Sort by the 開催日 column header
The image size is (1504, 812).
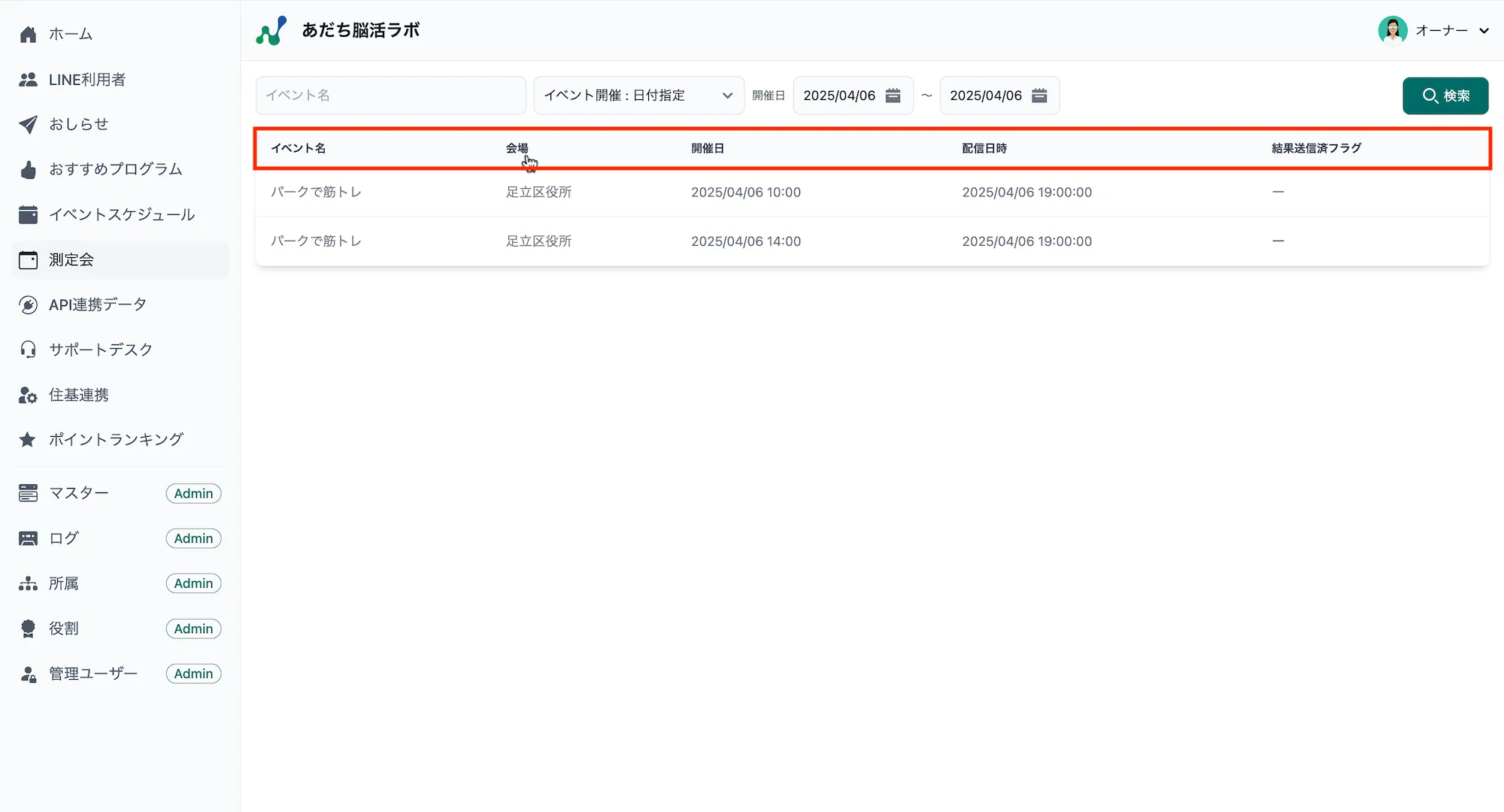707,148
